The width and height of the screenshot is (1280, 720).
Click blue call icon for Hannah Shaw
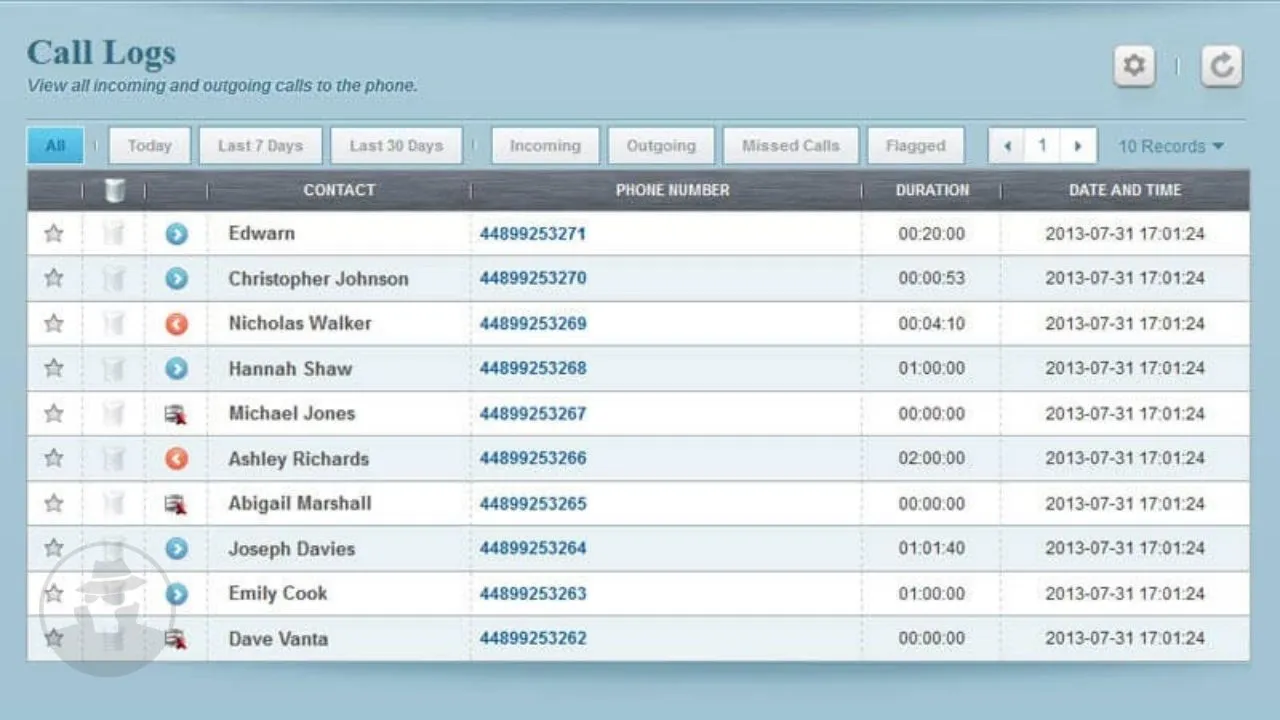click(176, 369)
